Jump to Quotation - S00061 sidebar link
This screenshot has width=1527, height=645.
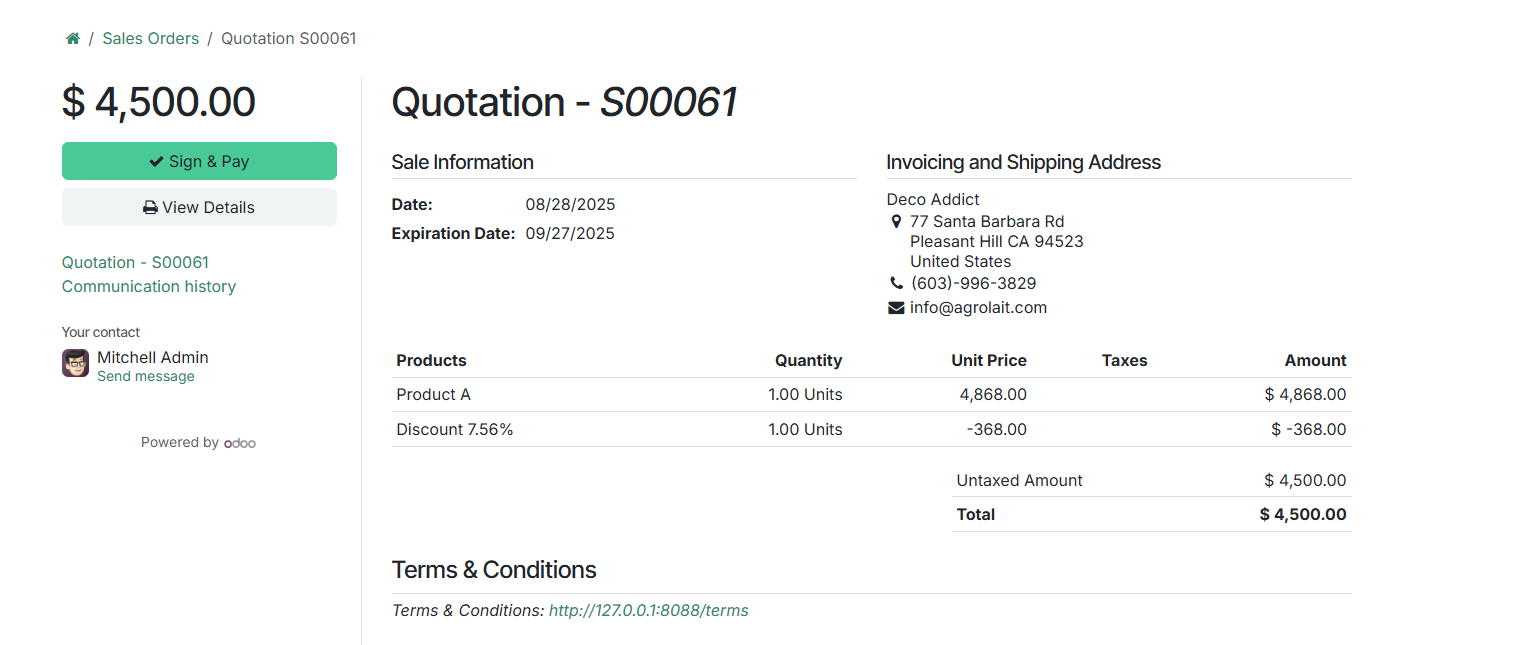(135, 262)
